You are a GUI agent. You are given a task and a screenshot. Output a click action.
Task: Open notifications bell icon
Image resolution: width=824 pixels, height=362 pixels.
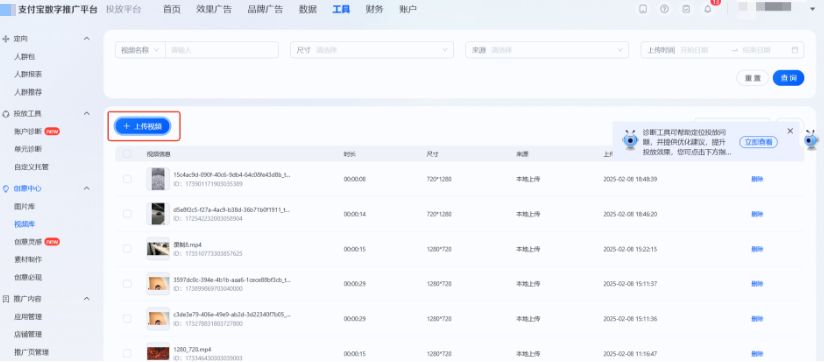click(x=708, y=9)
